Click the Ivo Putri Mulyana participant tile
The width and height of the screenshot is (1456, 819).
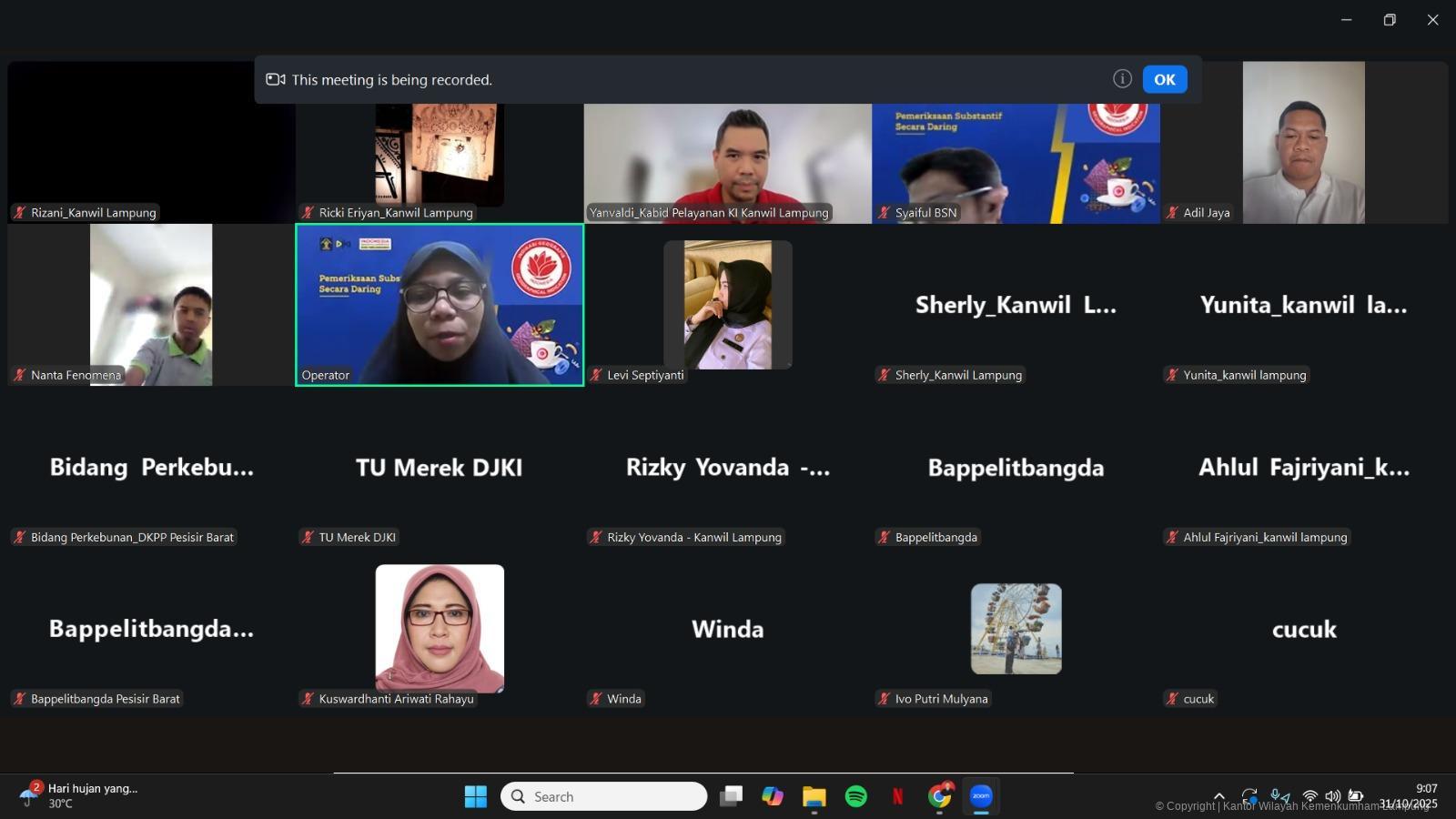1016,629
